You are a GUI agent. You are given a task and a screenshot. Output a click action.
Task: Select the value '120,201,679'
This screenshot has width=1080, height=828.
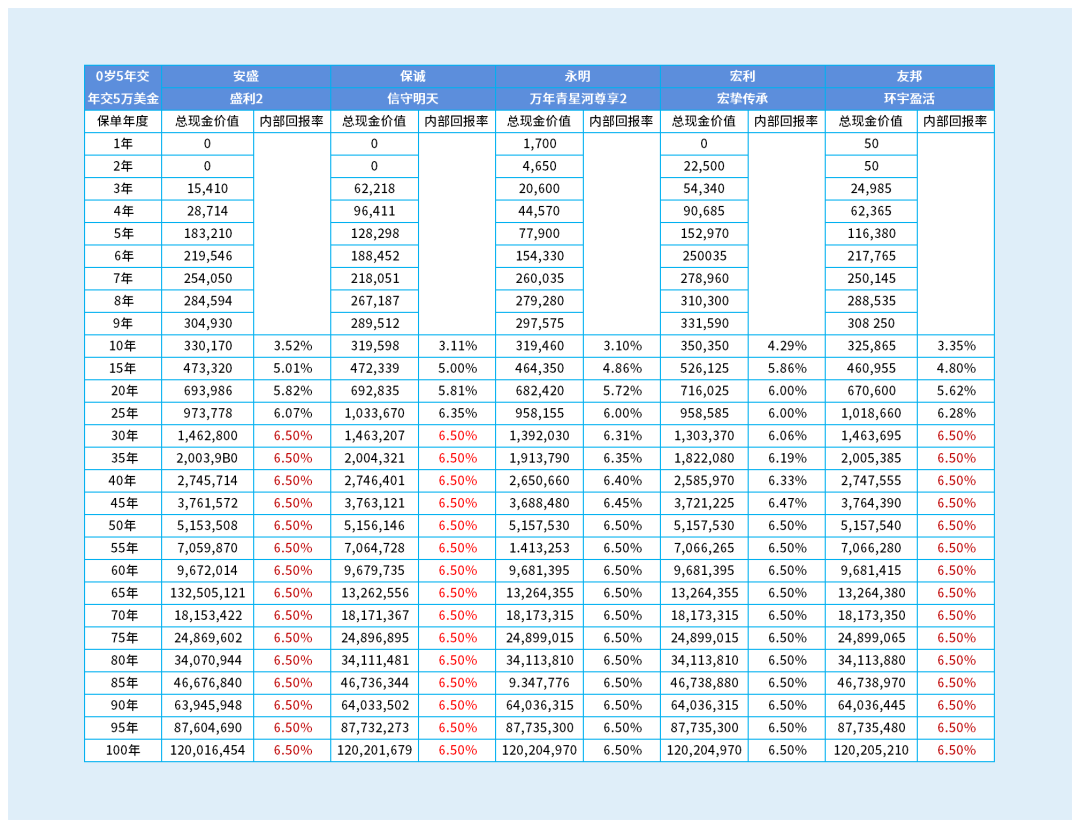374,750
